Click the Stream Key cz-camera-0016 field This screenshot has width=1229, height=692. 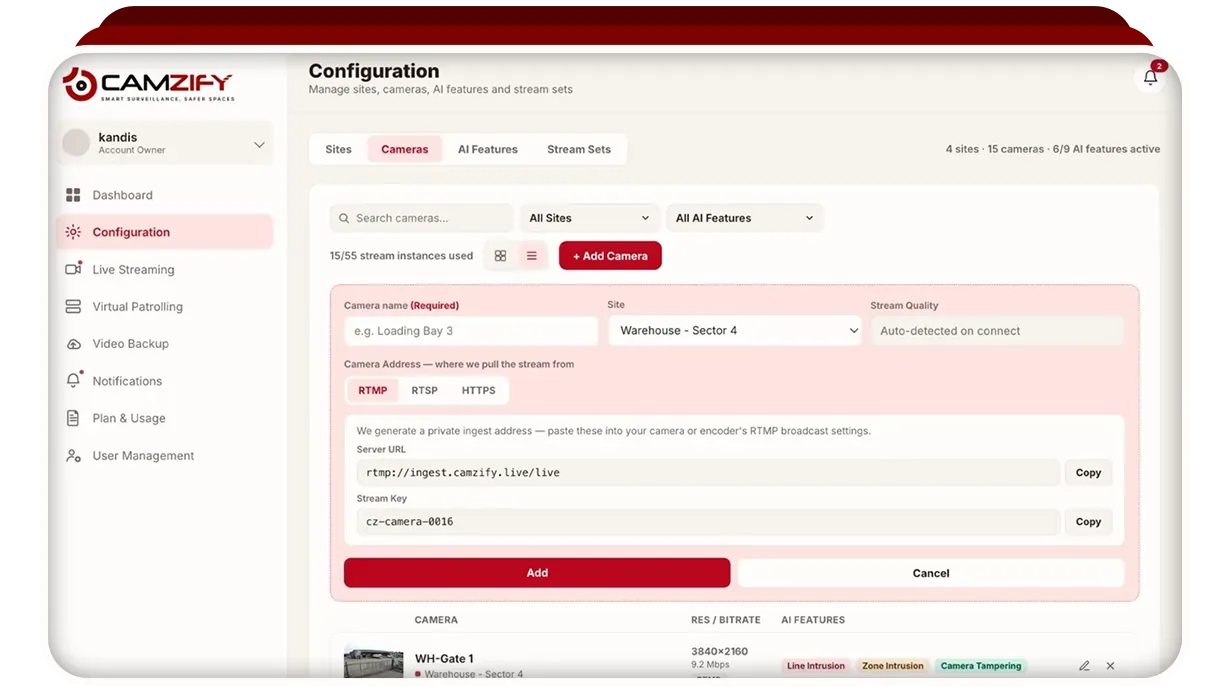point(708,522)
